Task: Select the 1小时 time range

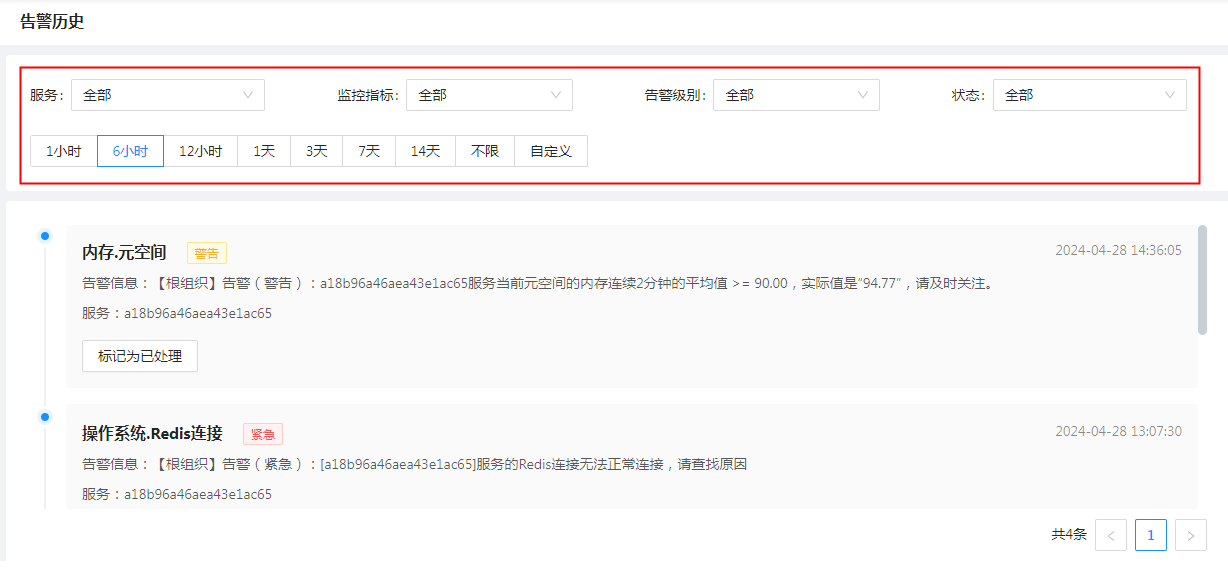Action: pos(64,151)
